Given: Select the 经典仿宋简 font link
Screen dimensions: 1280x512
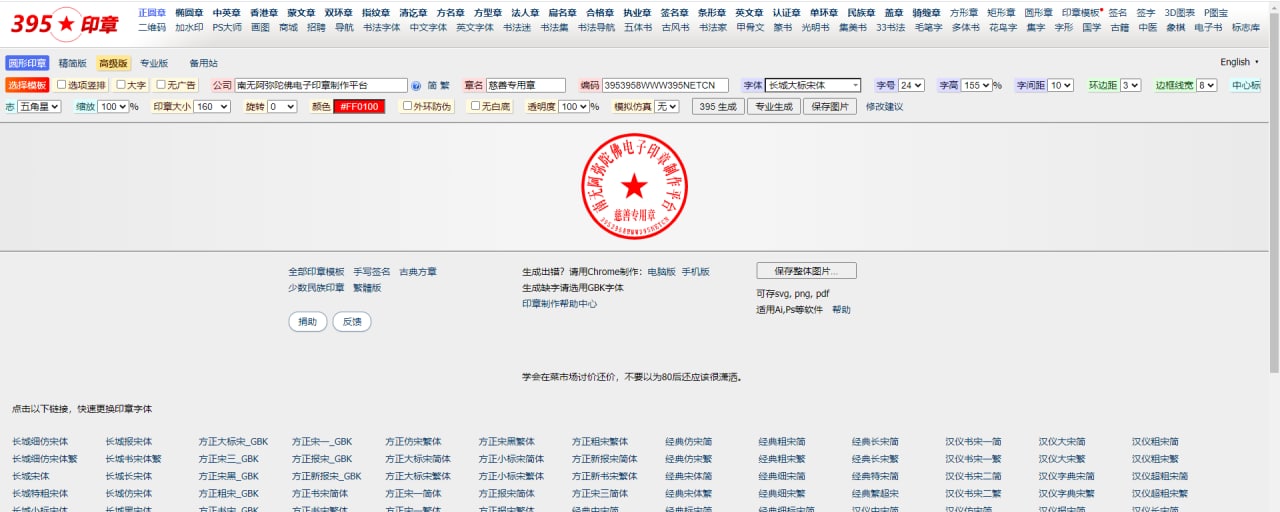Looking at the screenshot, I should point(689,442).
